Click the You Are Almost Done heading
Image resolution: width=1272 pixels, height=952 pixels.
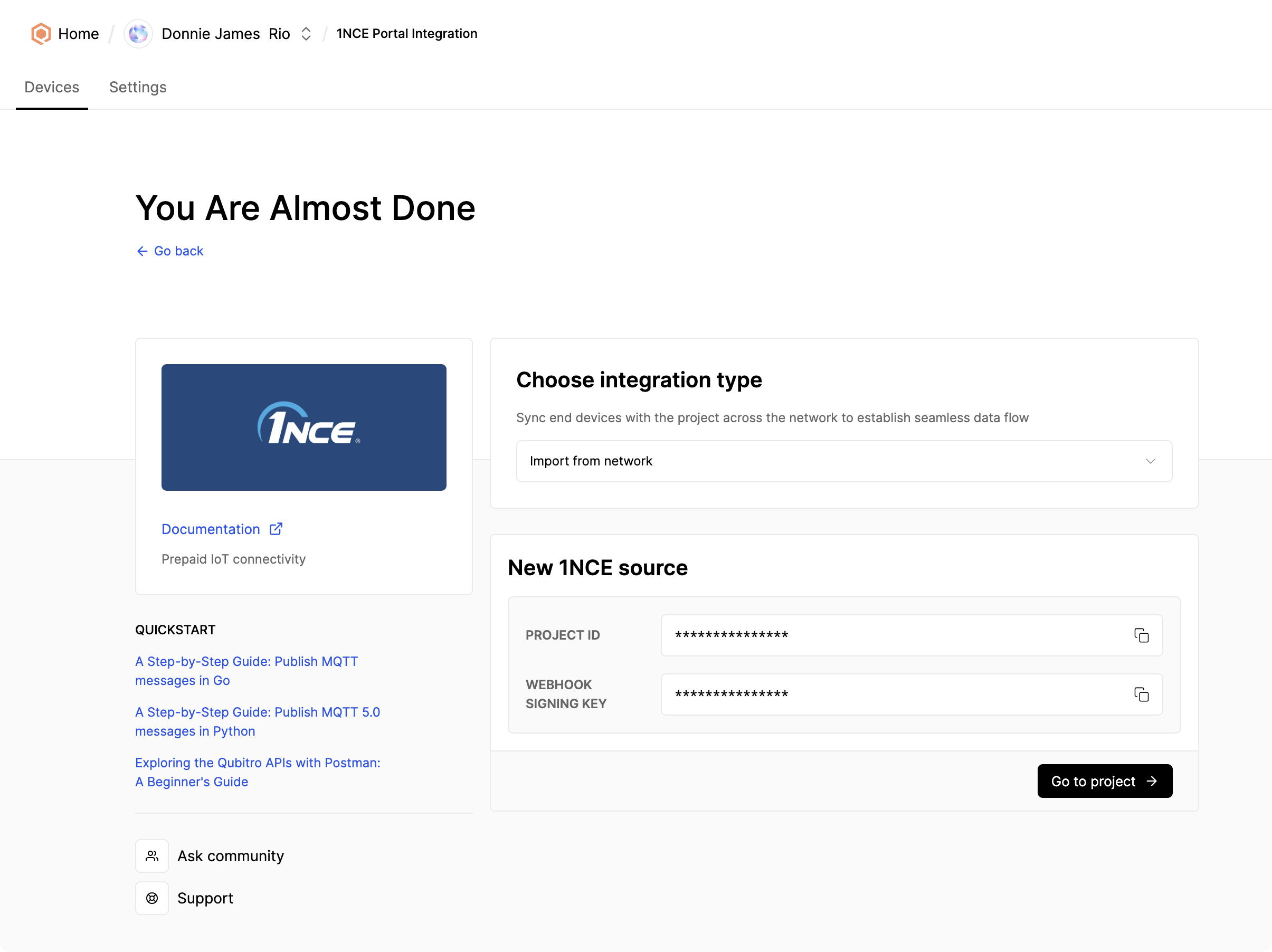306,207
